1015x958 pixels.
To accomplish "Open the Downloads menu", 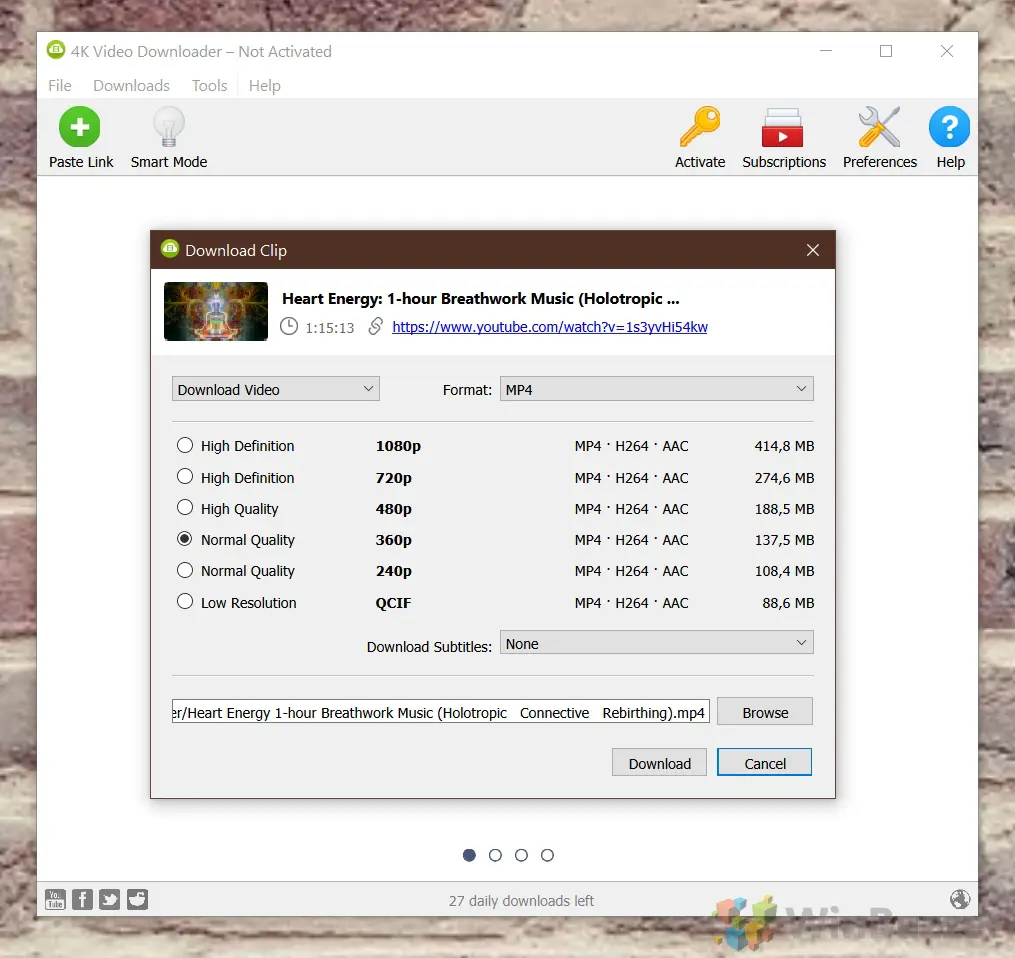I will [131, 86].
